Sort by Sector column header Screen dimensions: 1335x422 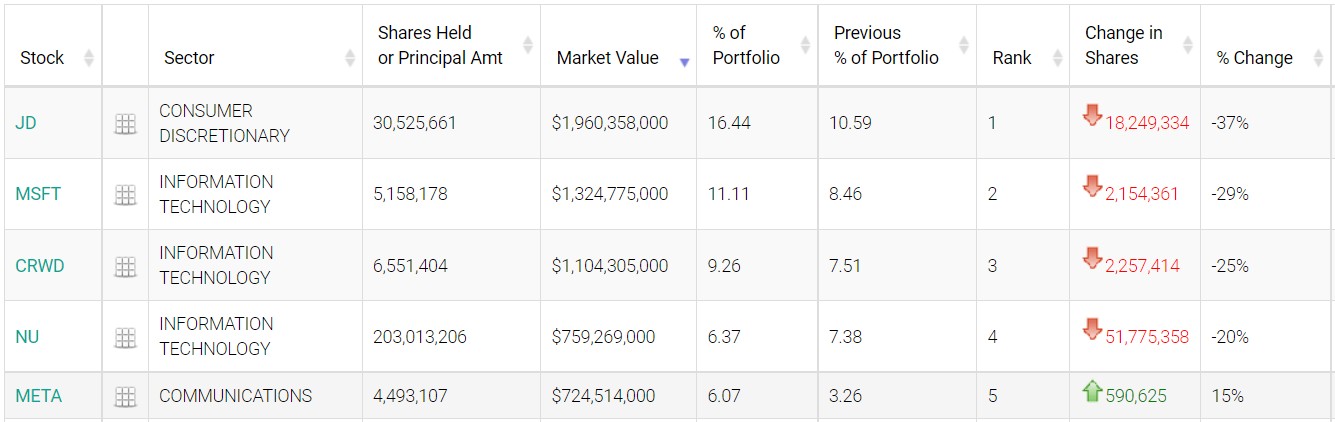click(189, 58)
